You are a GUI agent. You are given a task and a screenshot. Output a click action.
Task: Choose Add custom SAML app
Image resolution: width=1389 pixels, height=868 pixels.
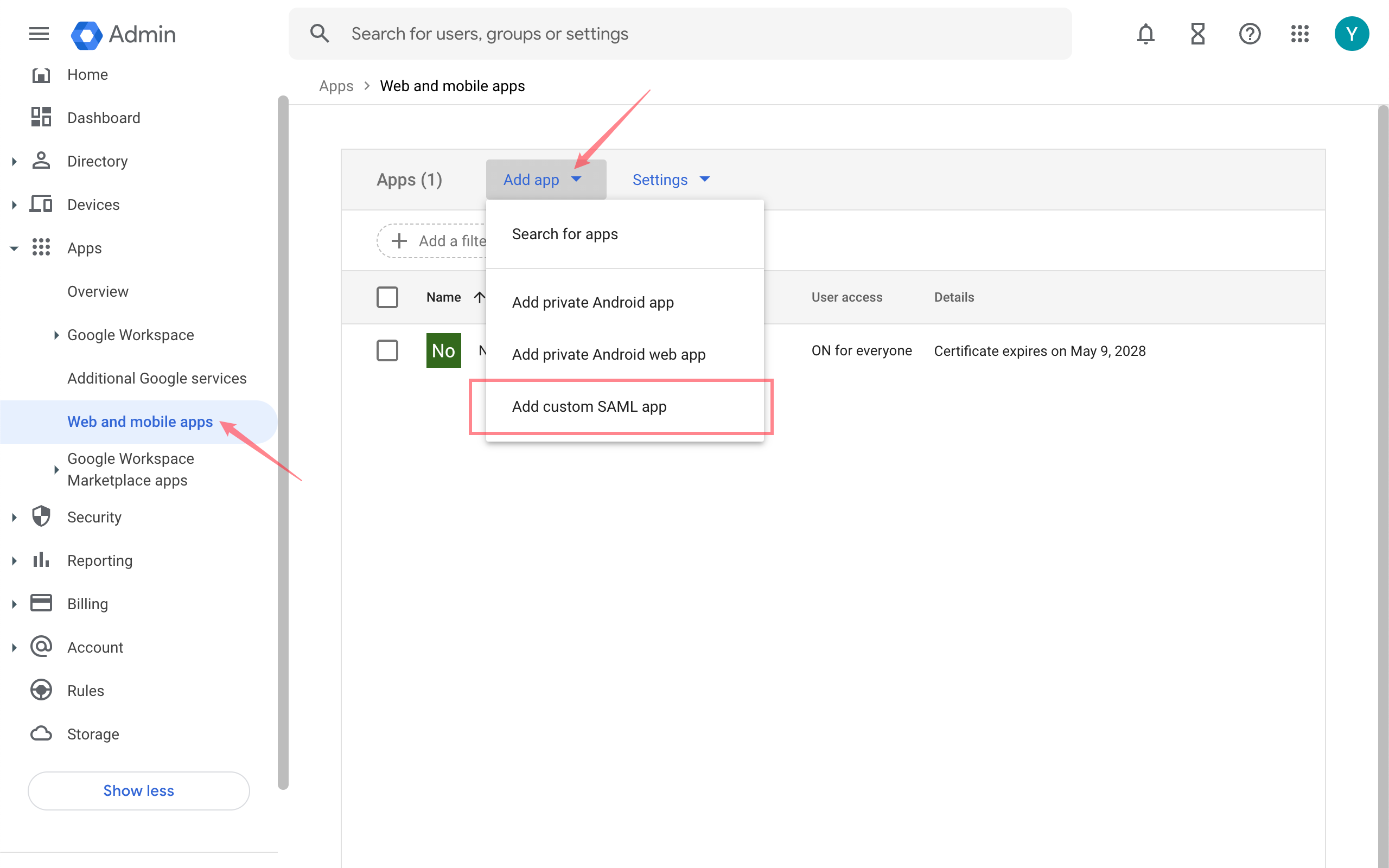[x=589, y=406]
